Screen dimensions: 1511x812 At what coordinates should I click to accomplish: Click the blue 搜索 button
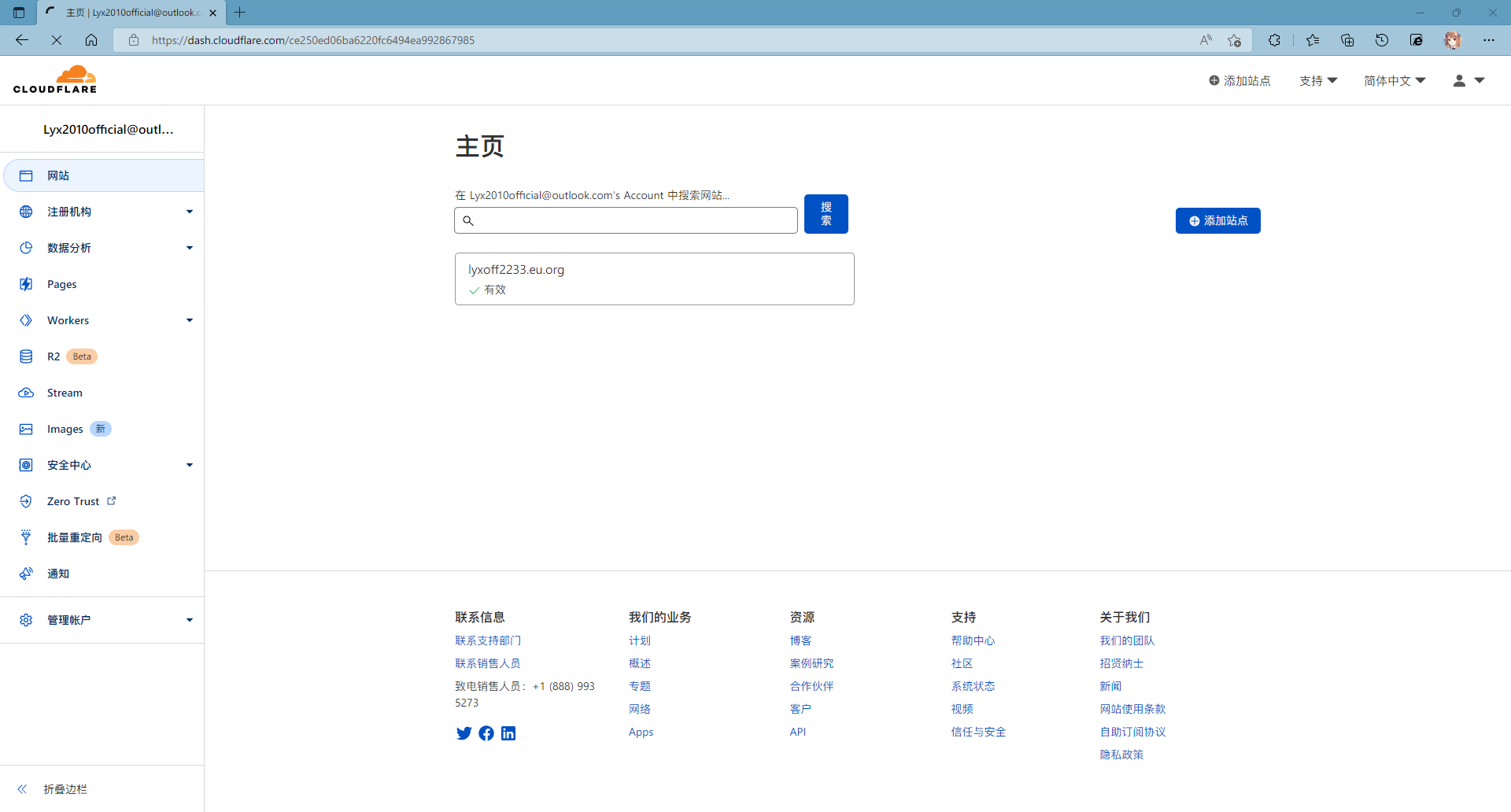point(826,214)
